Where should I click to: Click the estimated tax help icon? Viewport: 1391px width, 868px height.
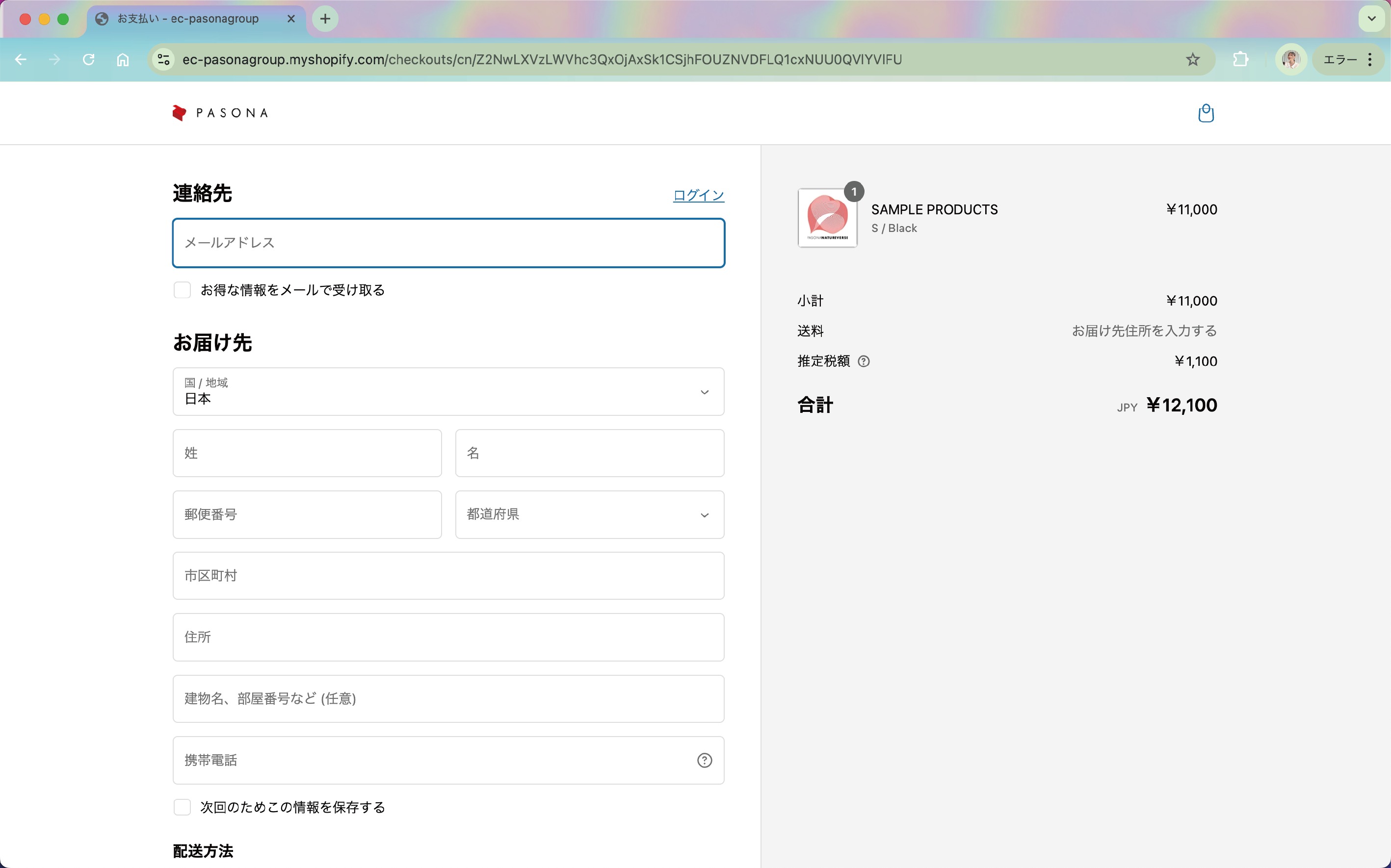863,361
